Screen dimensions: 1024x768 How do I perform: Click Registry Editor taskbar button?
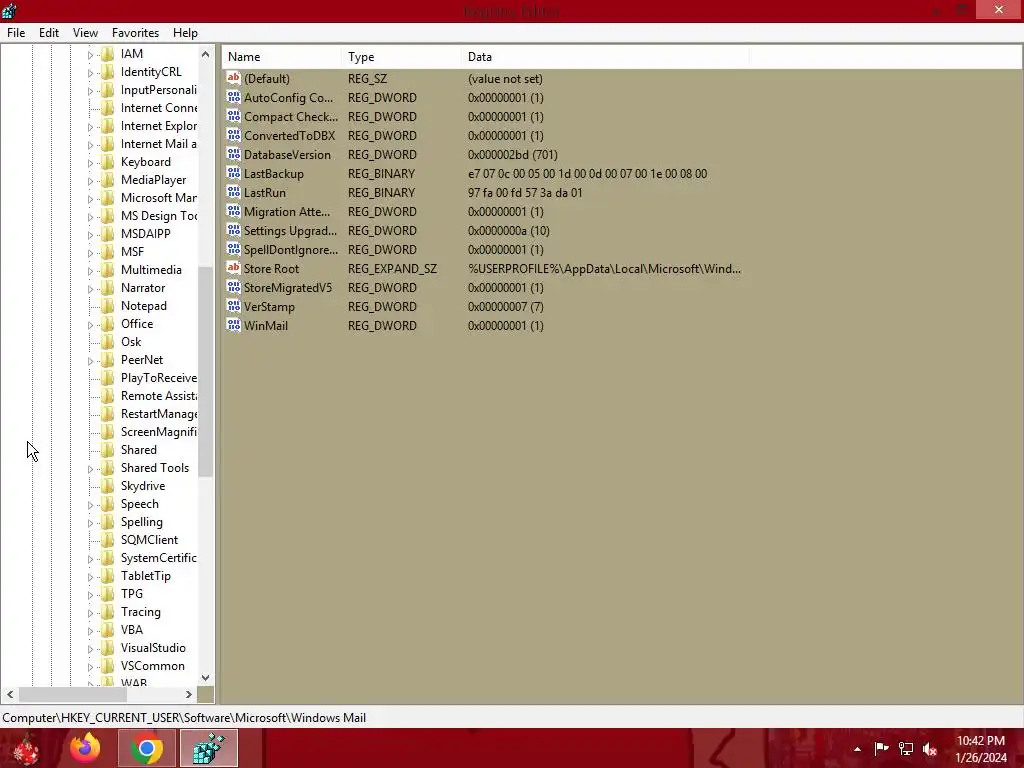209,748
